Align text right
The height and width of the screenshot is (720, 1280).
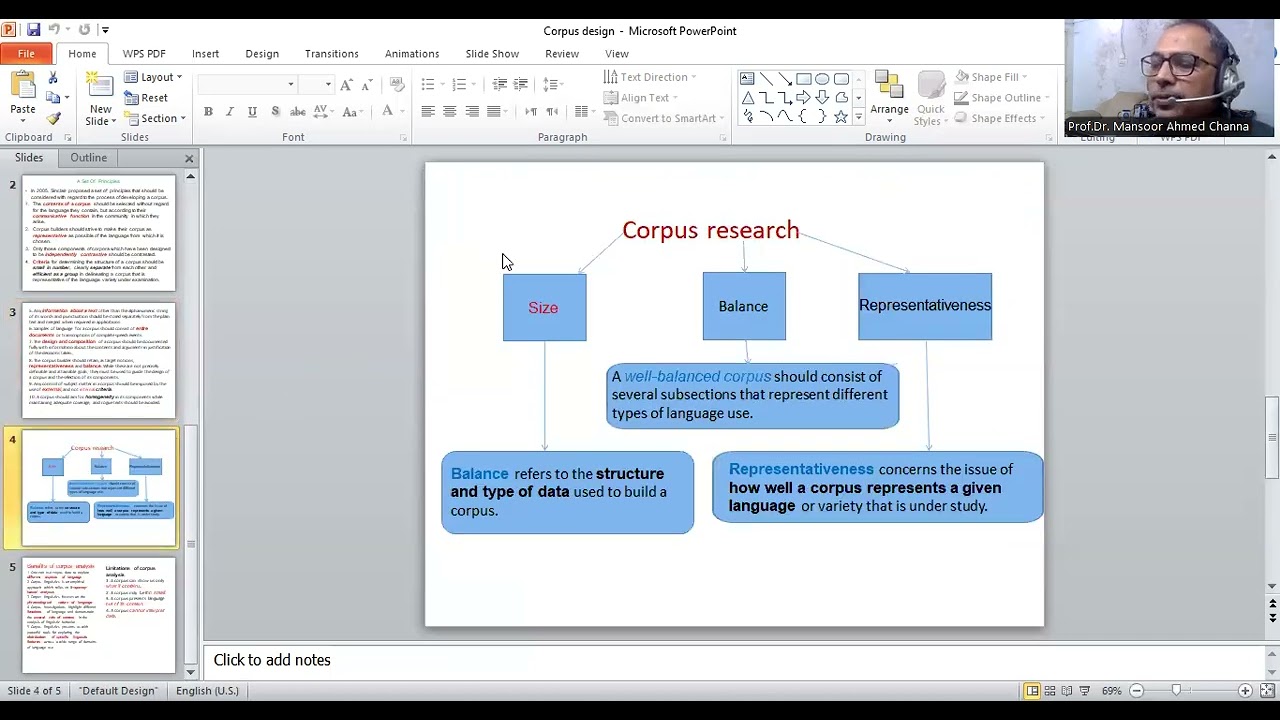[472, 112]
